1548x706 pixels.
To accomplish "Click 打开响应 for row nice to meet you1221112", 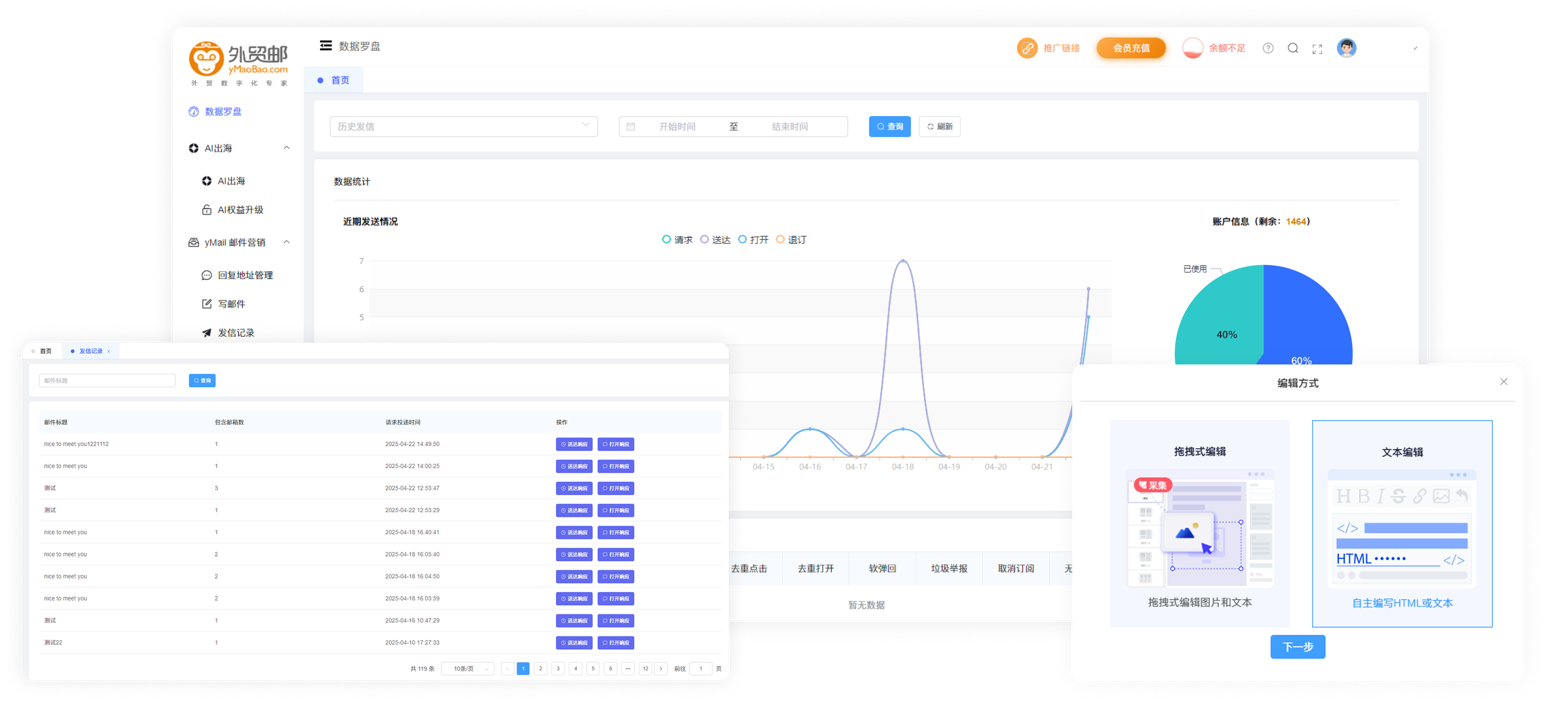I will pyautogui.click(x=616, y=444).
